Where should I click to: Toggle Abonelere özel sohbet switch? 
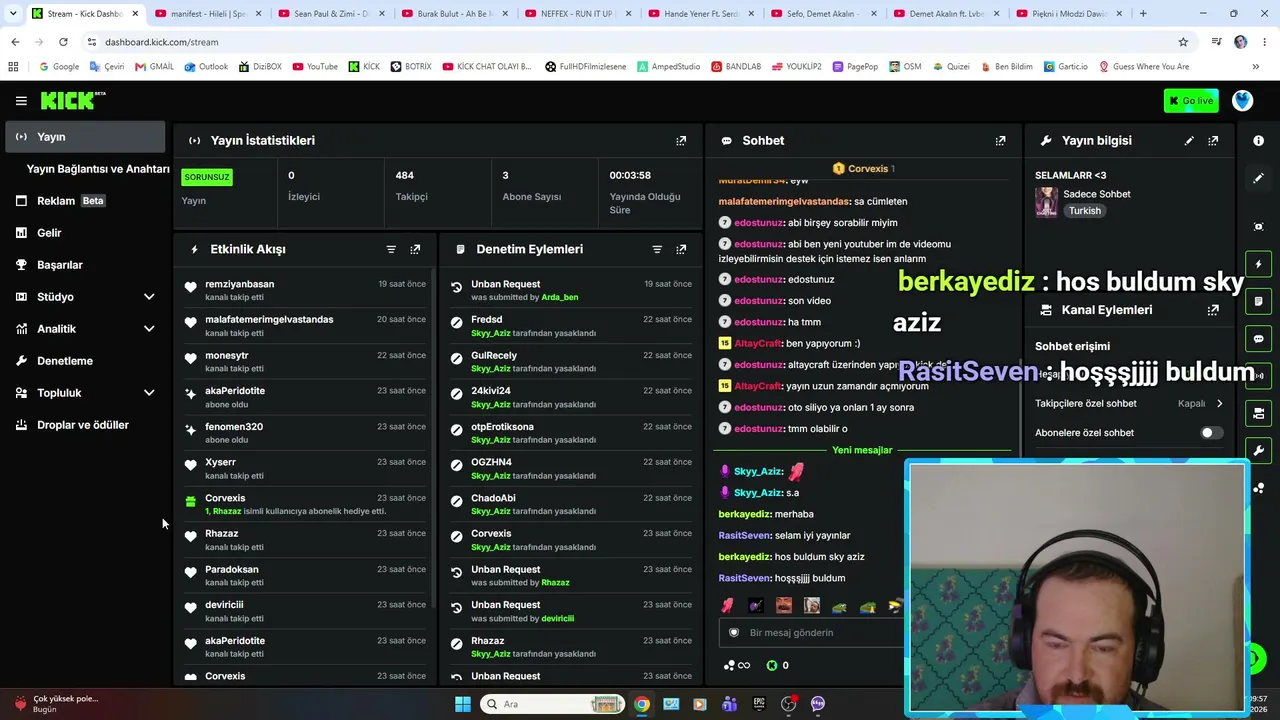pos(1210,433)
